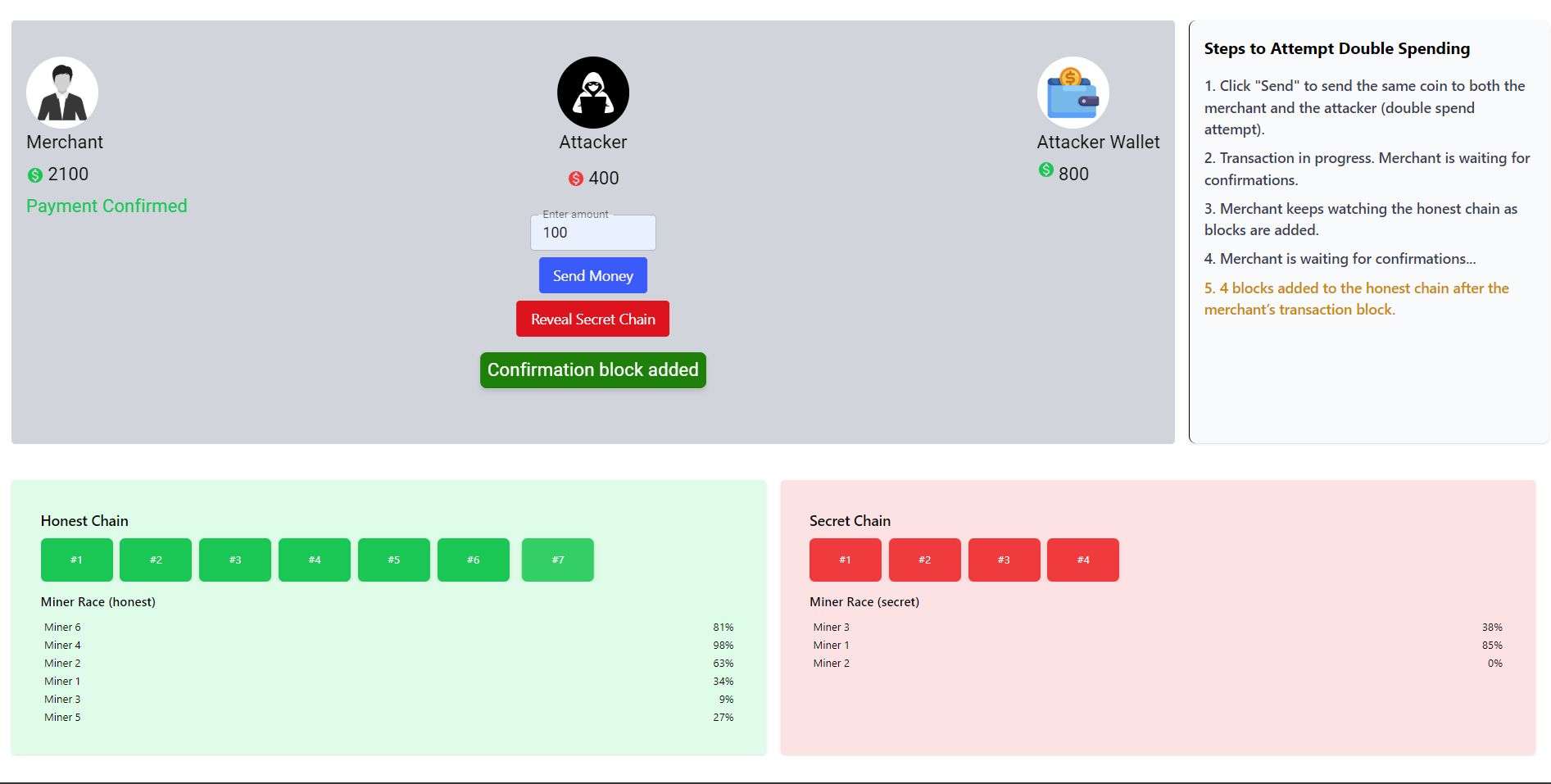Image resolution: width=1551 pixels, height=784 pixels.
Task: Select honest chain block #7
Action: [558, 560]
